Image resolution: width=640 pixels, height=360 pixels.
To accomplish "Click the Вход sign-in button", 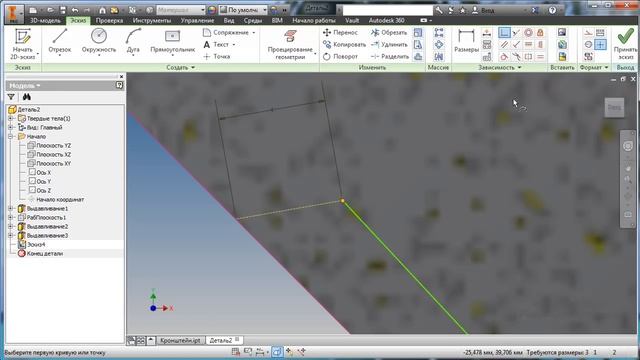I will (x=483, y=10).
